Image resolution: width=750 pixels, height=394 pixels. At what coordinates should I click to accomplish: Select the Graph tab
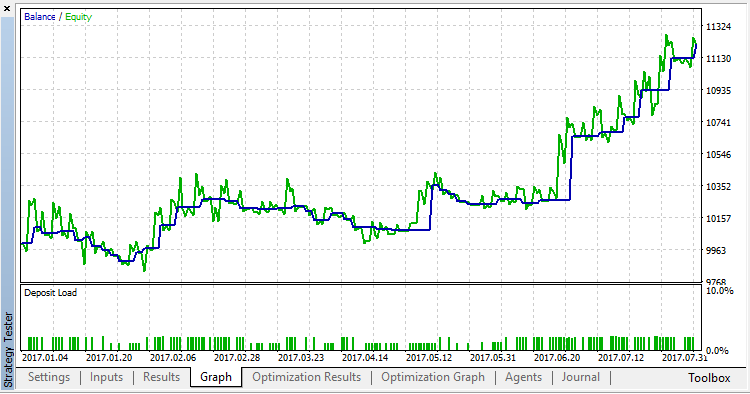tap(216, 377)
